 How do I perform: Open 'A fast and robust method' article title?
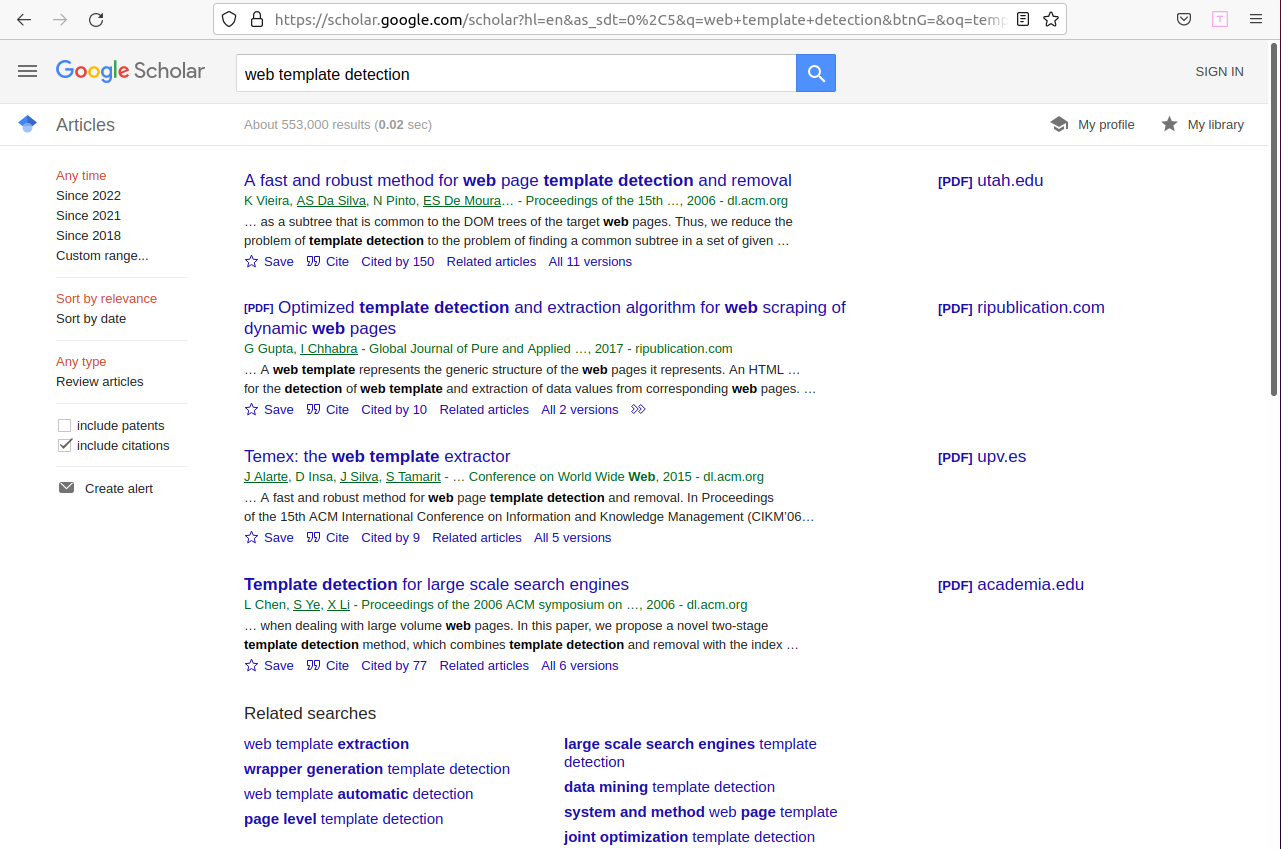point(518,181)
